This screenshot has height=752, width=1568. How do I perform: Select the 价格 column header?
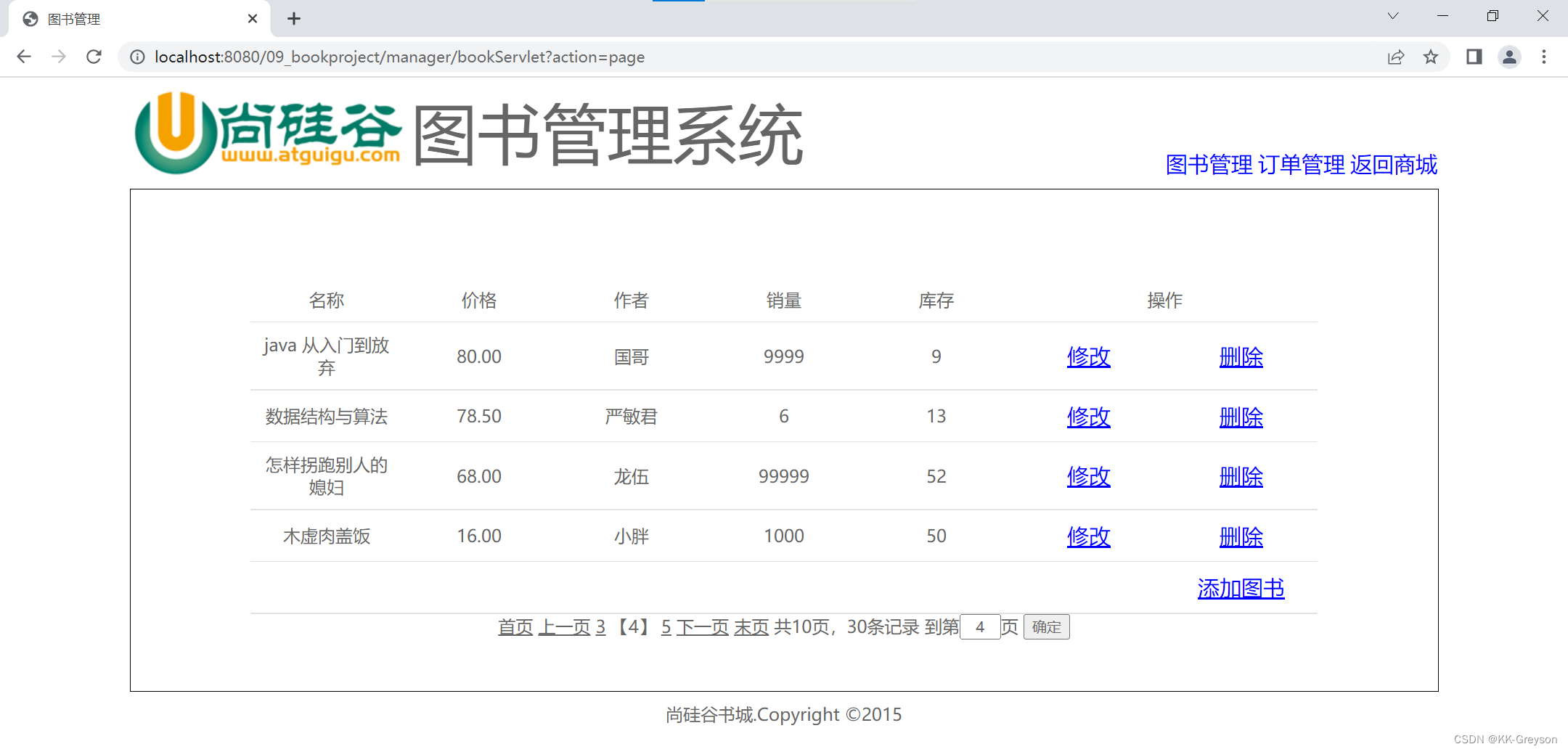point(479,300)
